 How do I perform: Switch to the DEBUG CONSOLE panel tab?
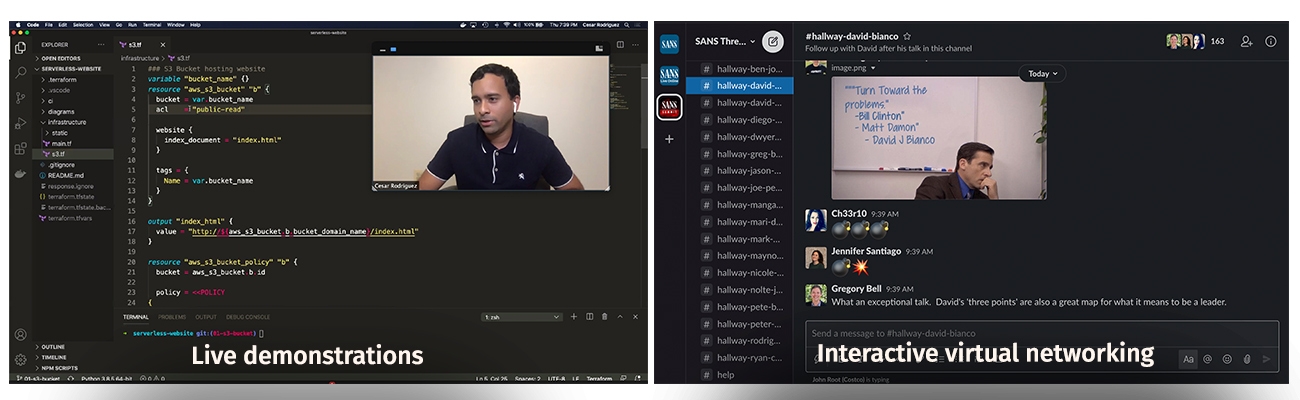[x=247, y=317]
